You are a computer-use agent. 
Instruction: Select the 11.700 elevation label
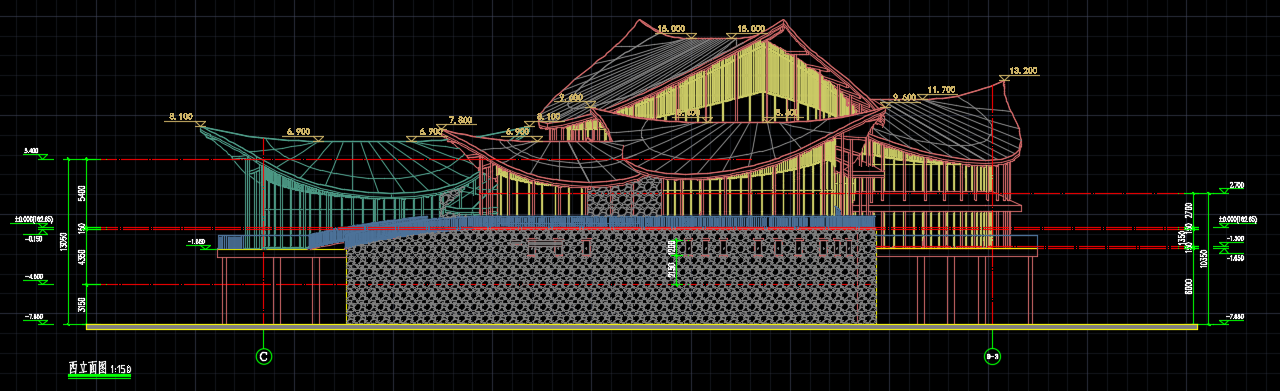point(941,90)
